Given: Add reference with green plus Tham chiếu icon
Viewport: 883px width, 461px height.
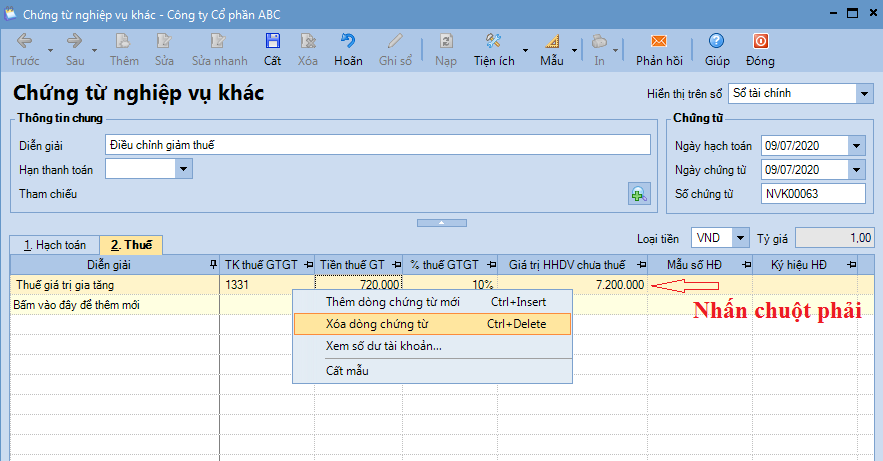Looking at the screenshot, I should click(x=639, y=194).
